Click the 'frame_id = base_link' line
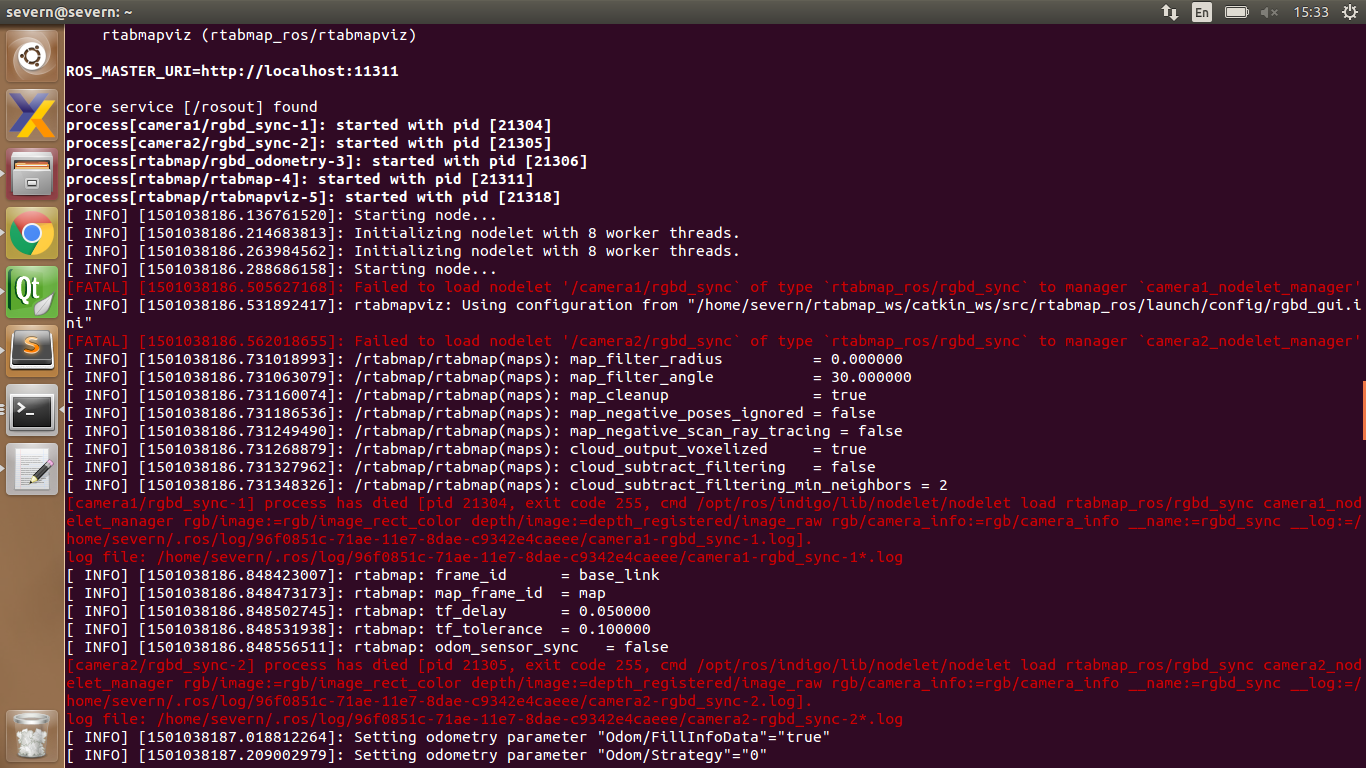 (363, 575)
